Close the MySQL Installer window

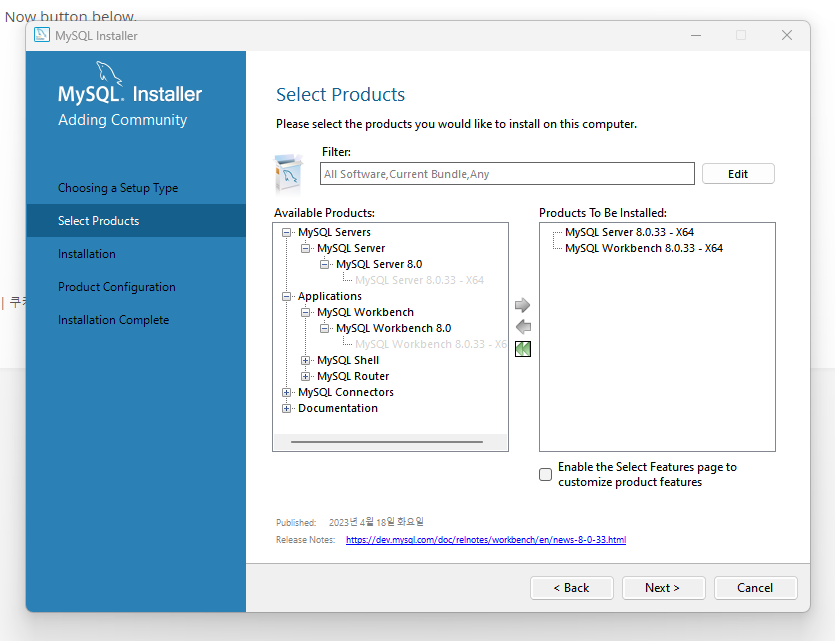787,35
